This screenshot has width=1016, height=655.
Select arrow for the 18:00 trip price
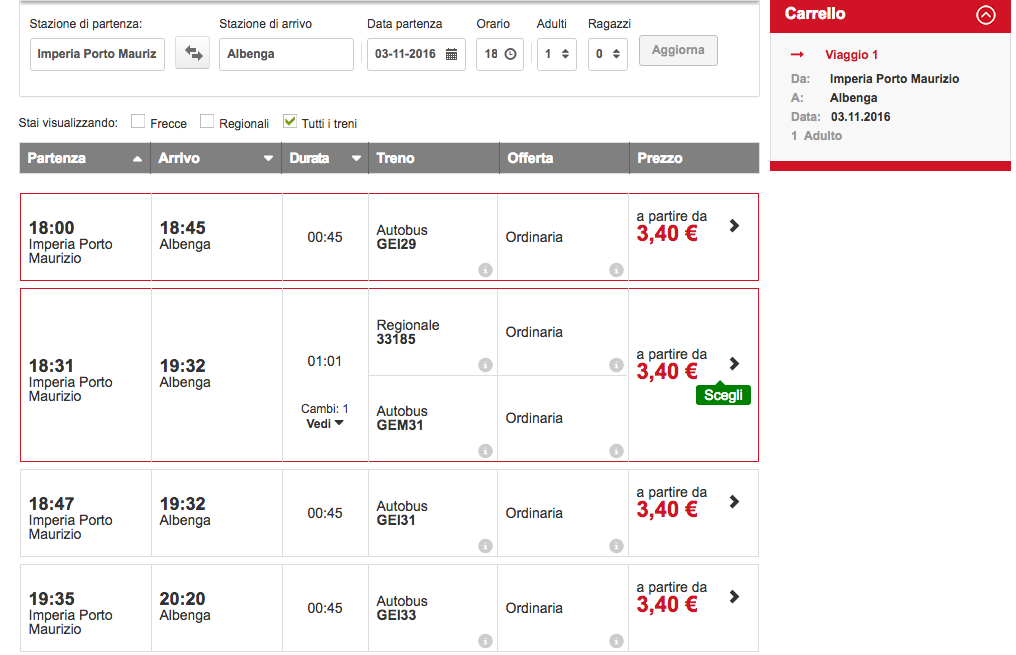(x=734, y=226)
